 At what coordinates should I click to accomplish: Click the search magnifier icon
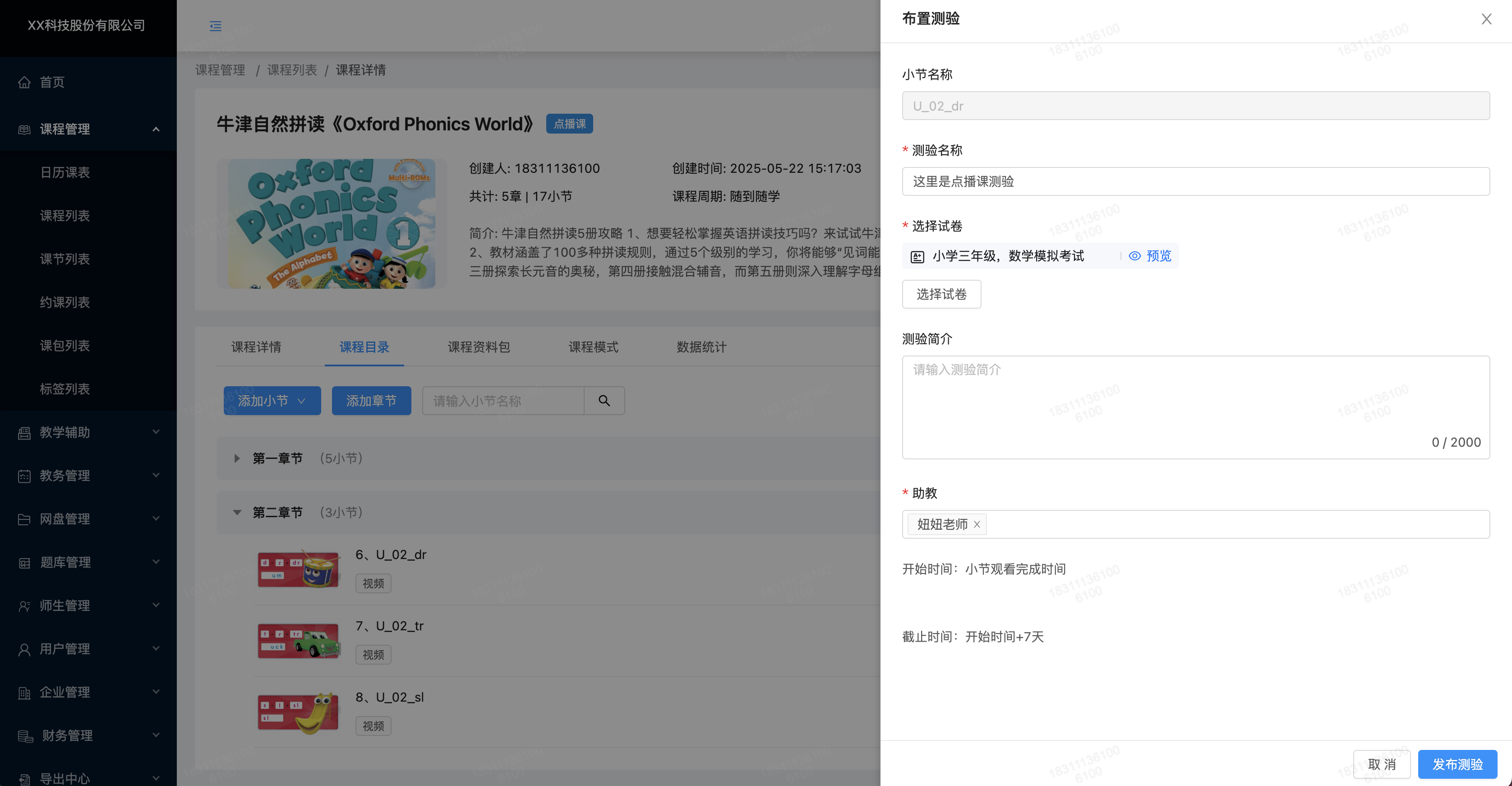(604, 401)
